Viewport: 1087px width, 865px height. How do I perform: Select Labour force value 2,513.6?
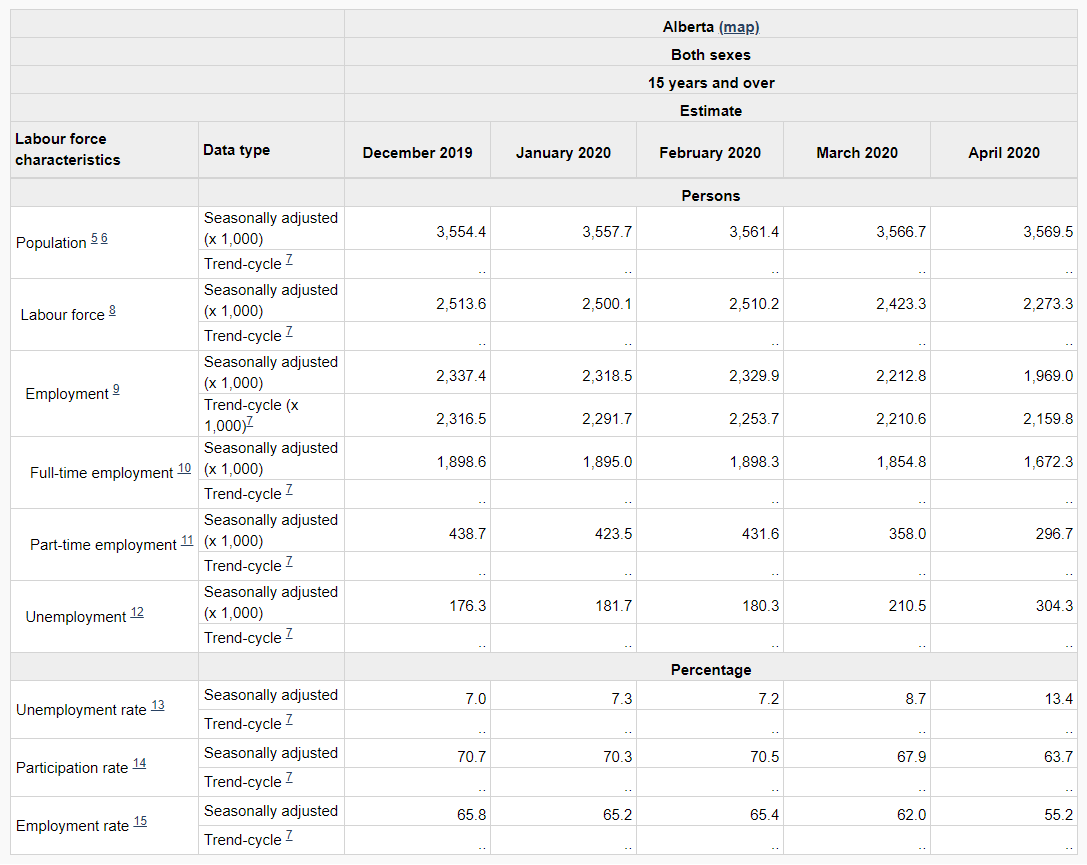pos(461,304)
